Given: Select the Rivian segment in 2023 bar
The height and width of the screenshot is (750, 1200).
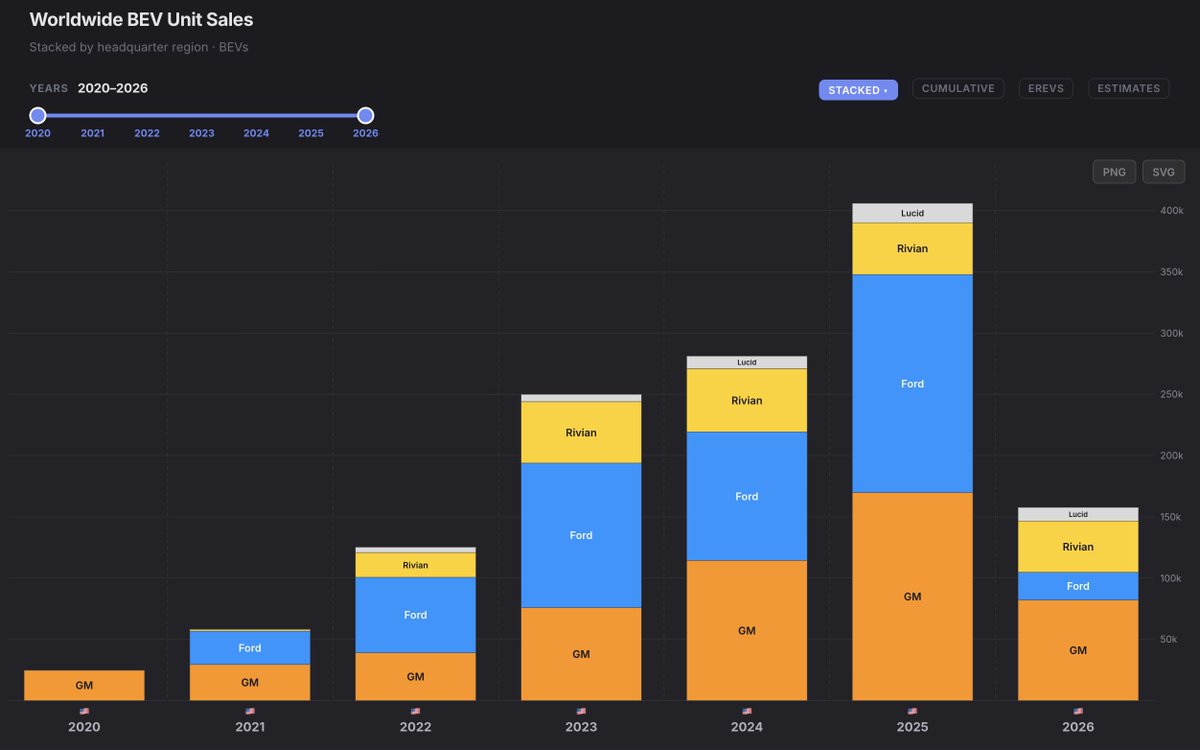Looking at the screenshot, I should 581,432.
